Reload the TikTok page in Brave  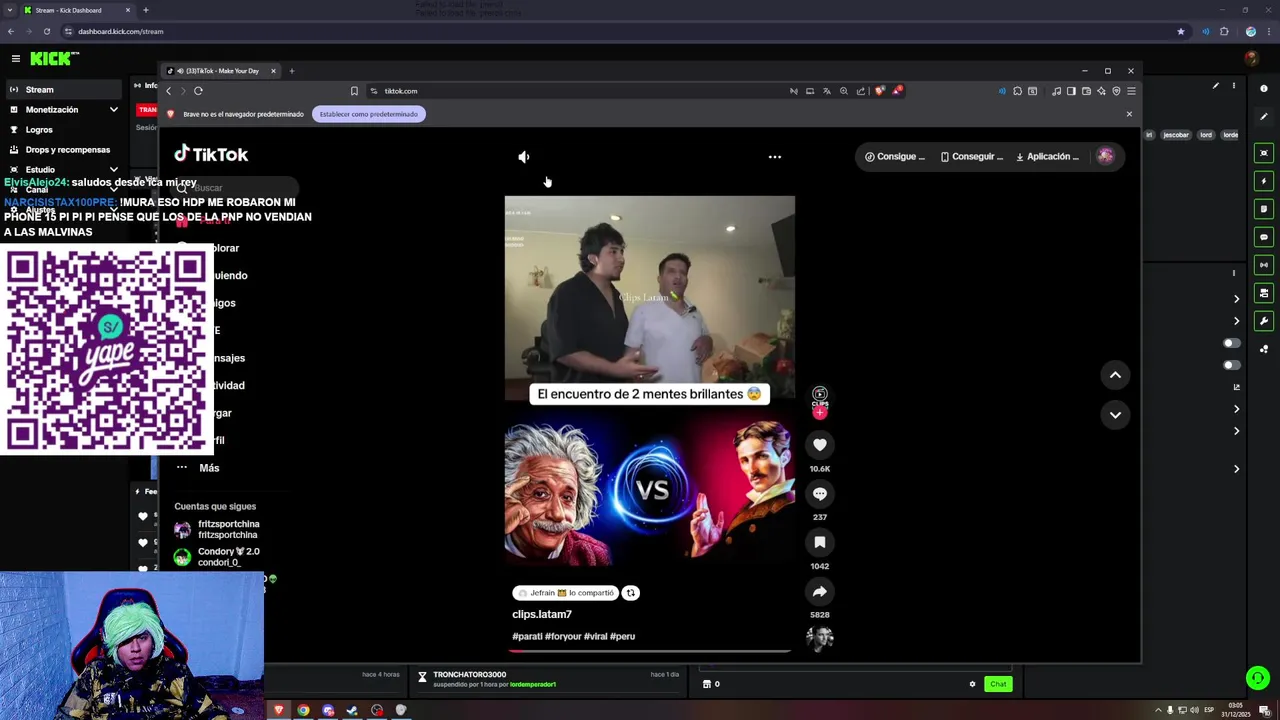[198, 91]
